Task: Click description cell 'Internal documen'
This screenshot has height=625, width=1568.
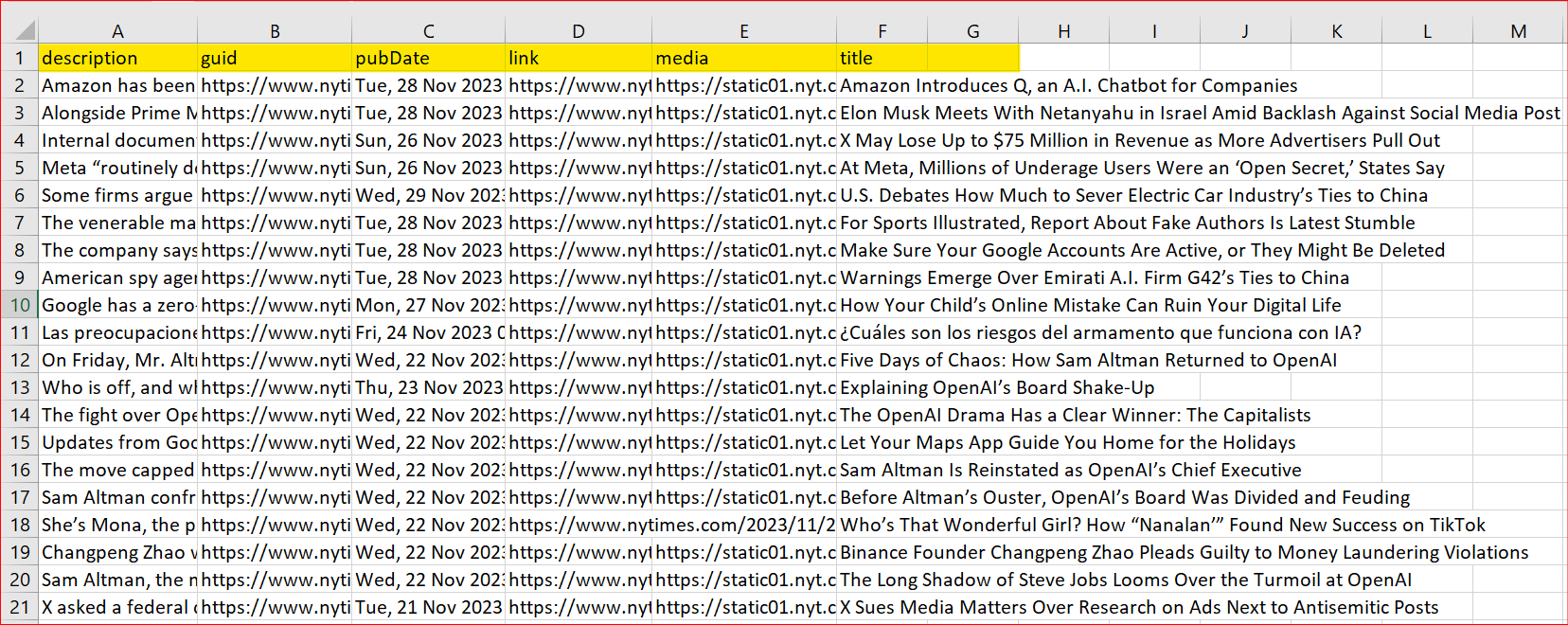Action: tap(117, 140)
